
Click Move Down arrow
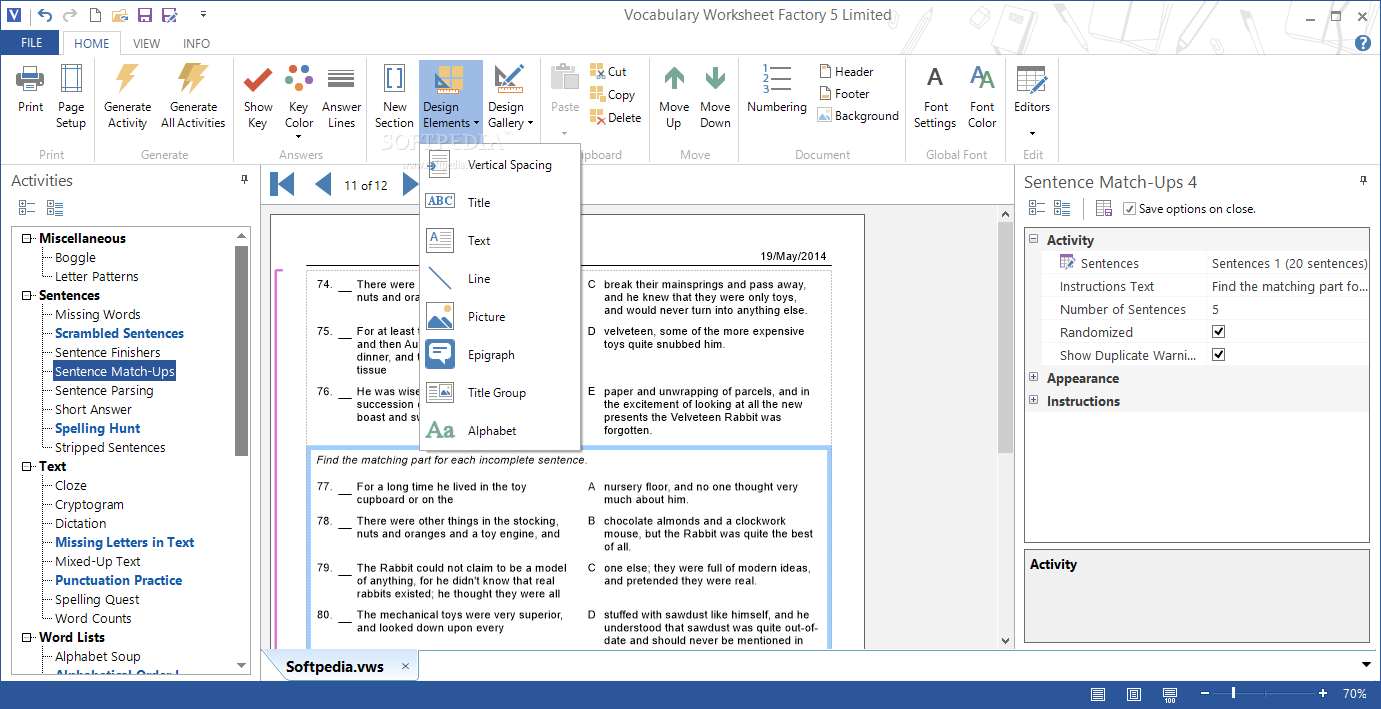pyautogui.click(x=715, y=78)
